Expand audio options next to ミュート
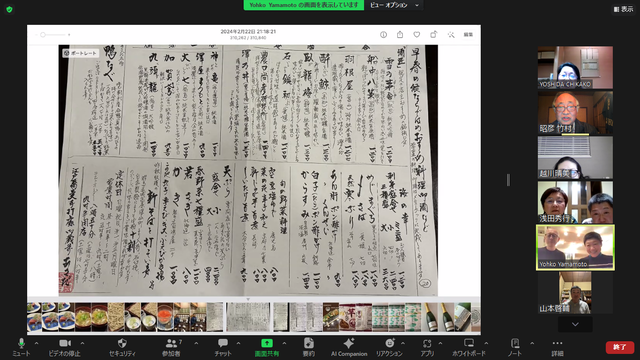 coord(36,343)
